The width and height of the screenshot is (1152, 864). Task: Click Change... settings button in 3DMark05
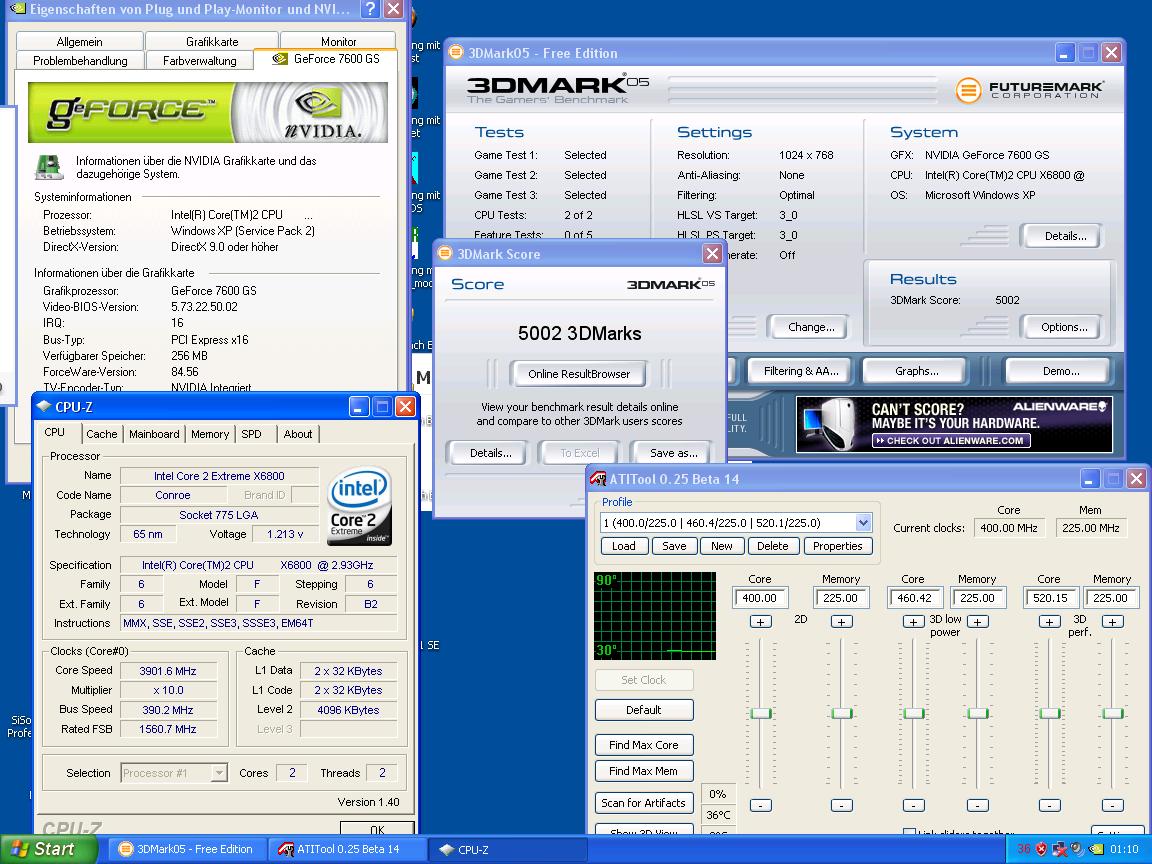[x=811, y=327]
